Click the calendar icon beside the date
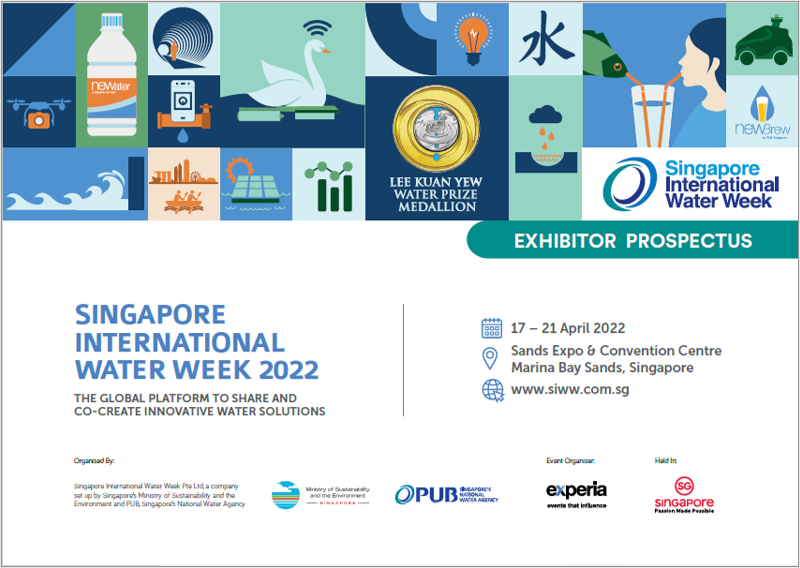800x568 pixels. 492,328
